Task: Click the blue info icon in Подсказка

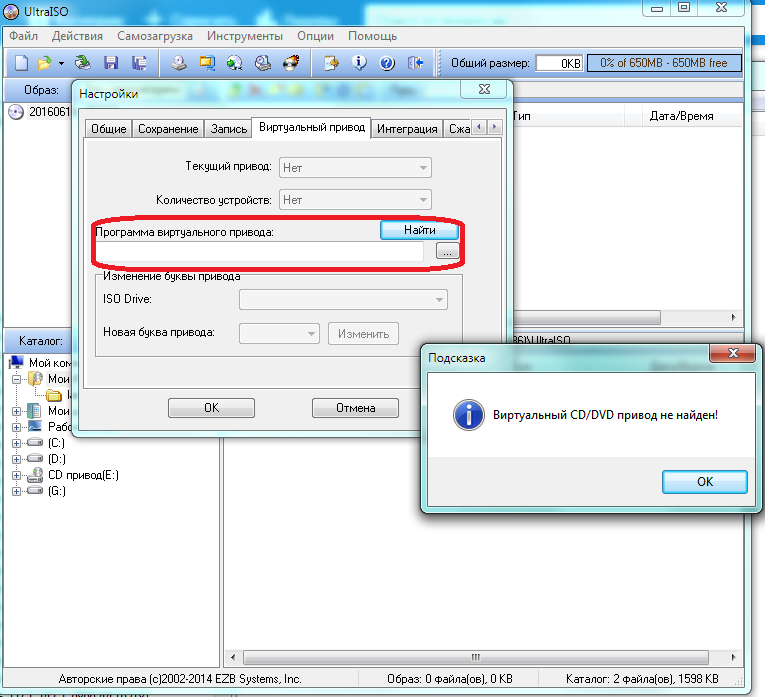Action: (x=468, y=415)
